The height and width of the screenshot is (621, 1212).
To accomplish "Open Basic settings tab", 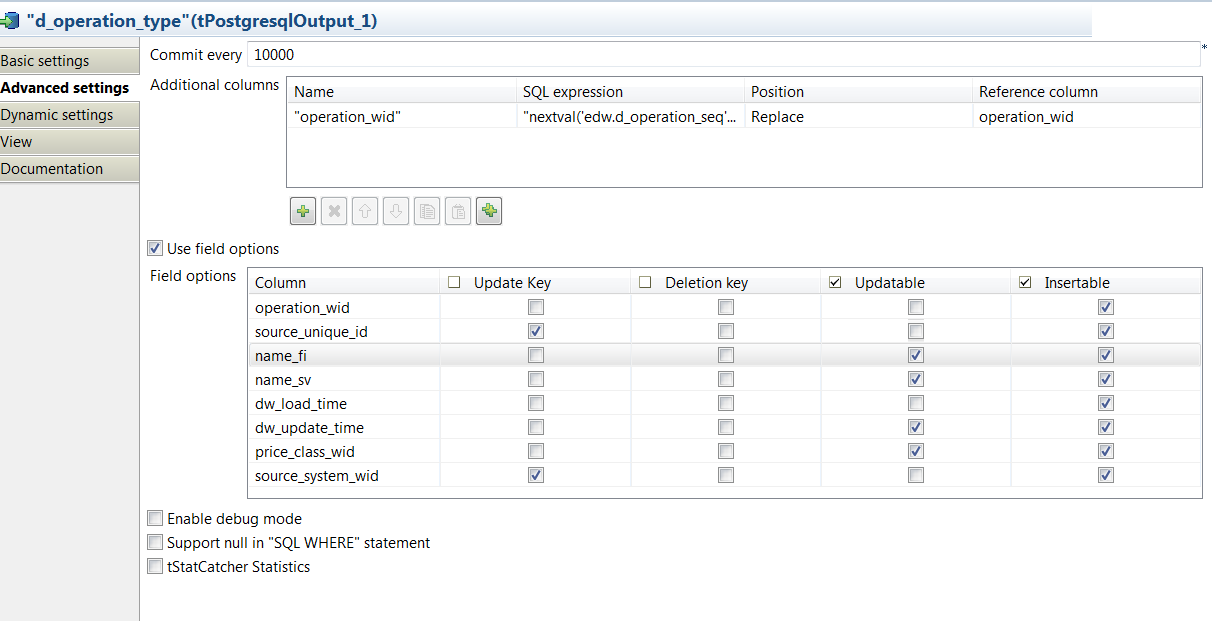I will pyautogui.click(x=69, y=61).
